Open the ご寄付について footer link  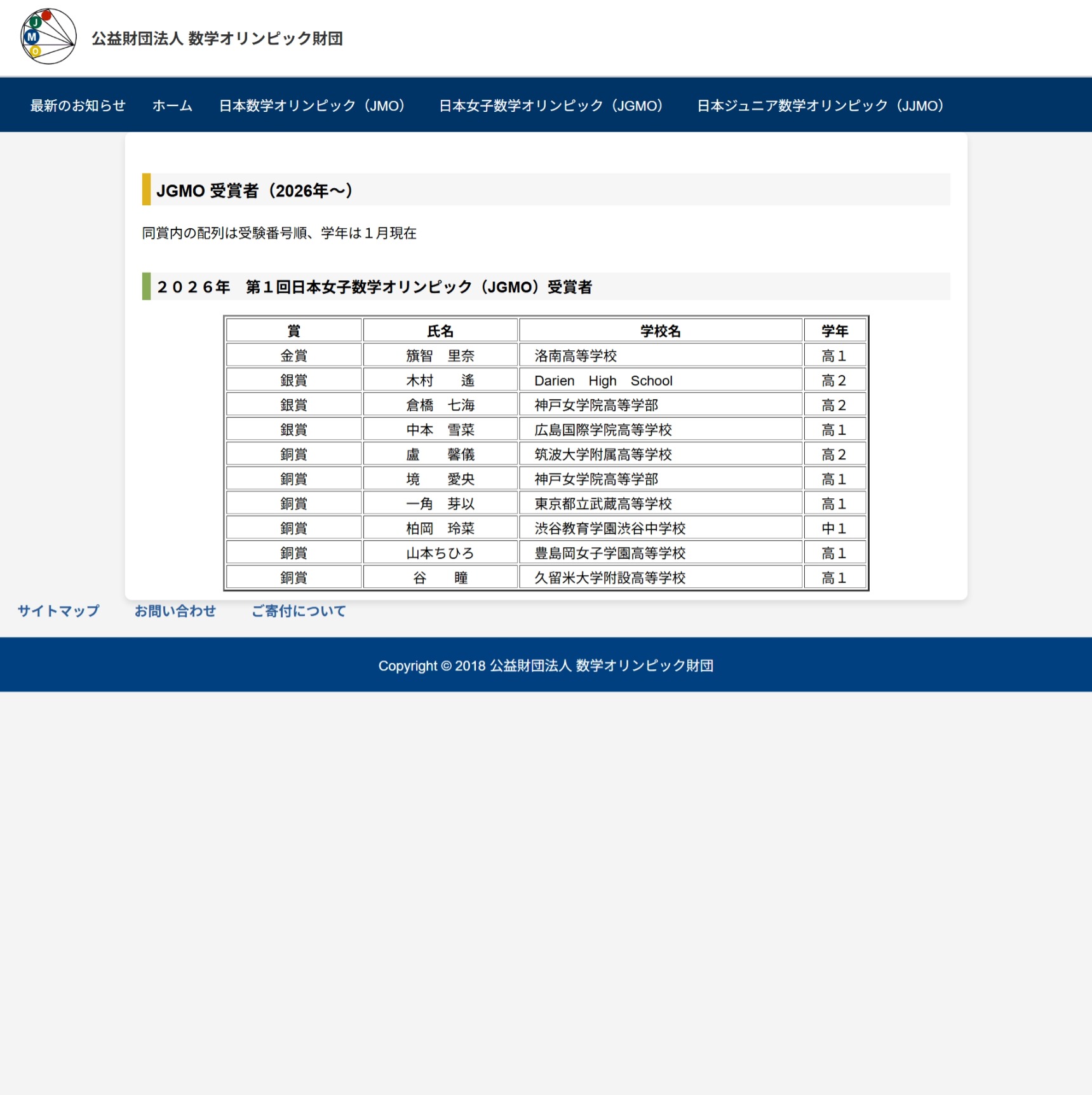coord(299,611)
